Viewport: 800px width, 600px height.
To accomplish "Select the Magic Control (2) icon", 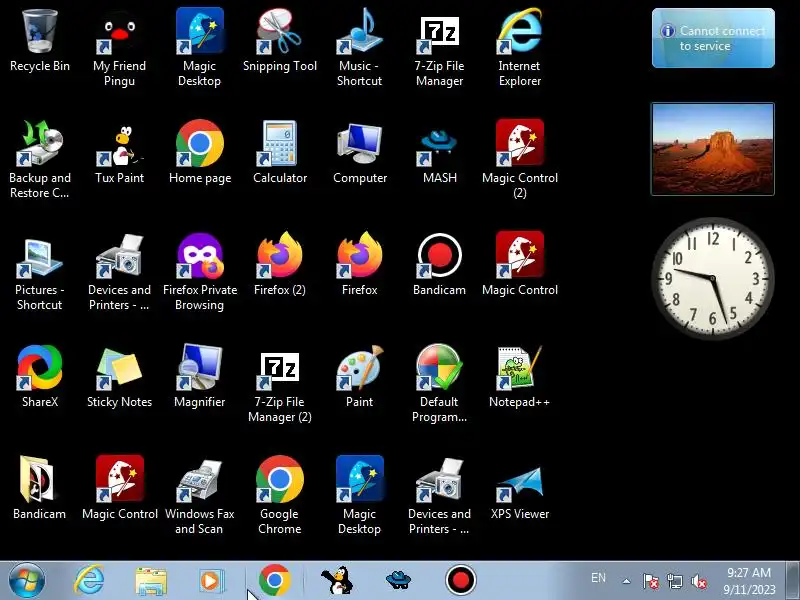I will coord(519,159).
